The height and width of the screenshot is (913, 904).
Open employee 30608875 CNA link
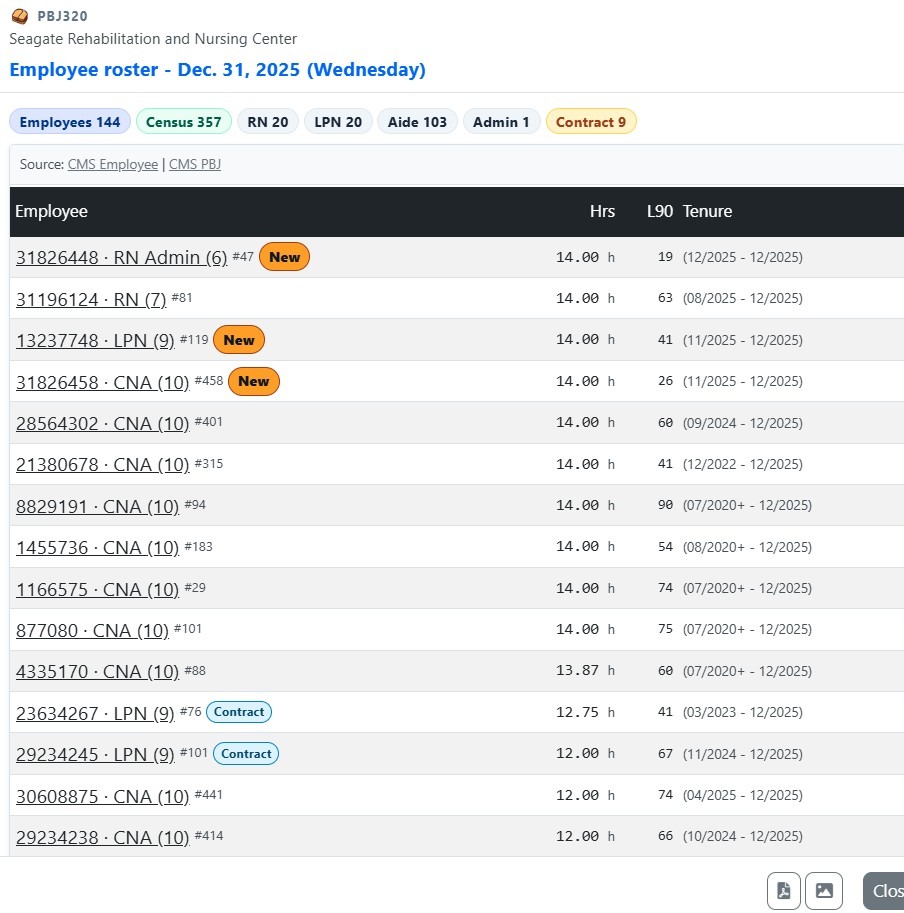[x=102, y=797]
